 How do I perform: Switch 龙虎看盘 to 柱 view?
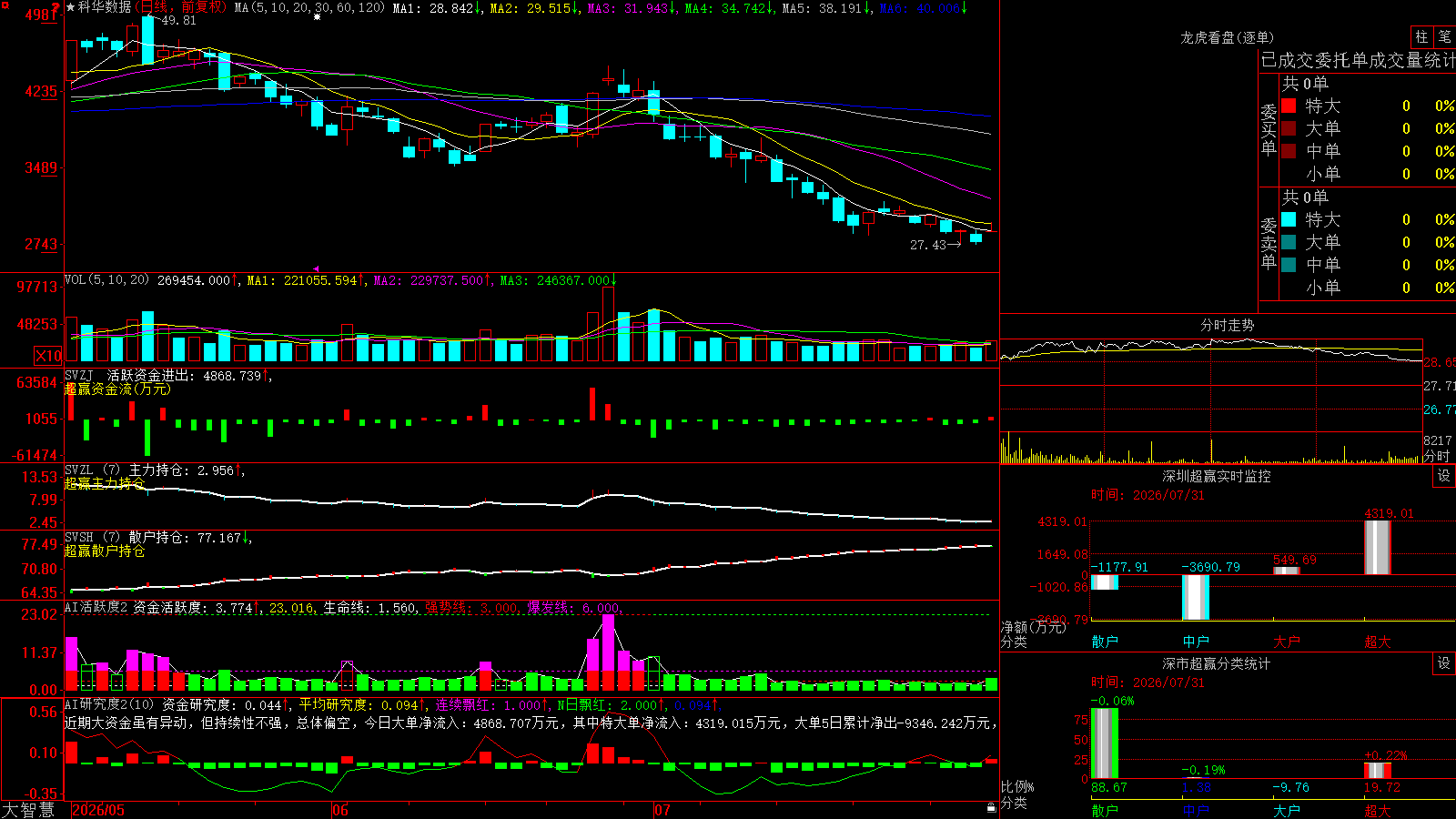(1421, 36)
